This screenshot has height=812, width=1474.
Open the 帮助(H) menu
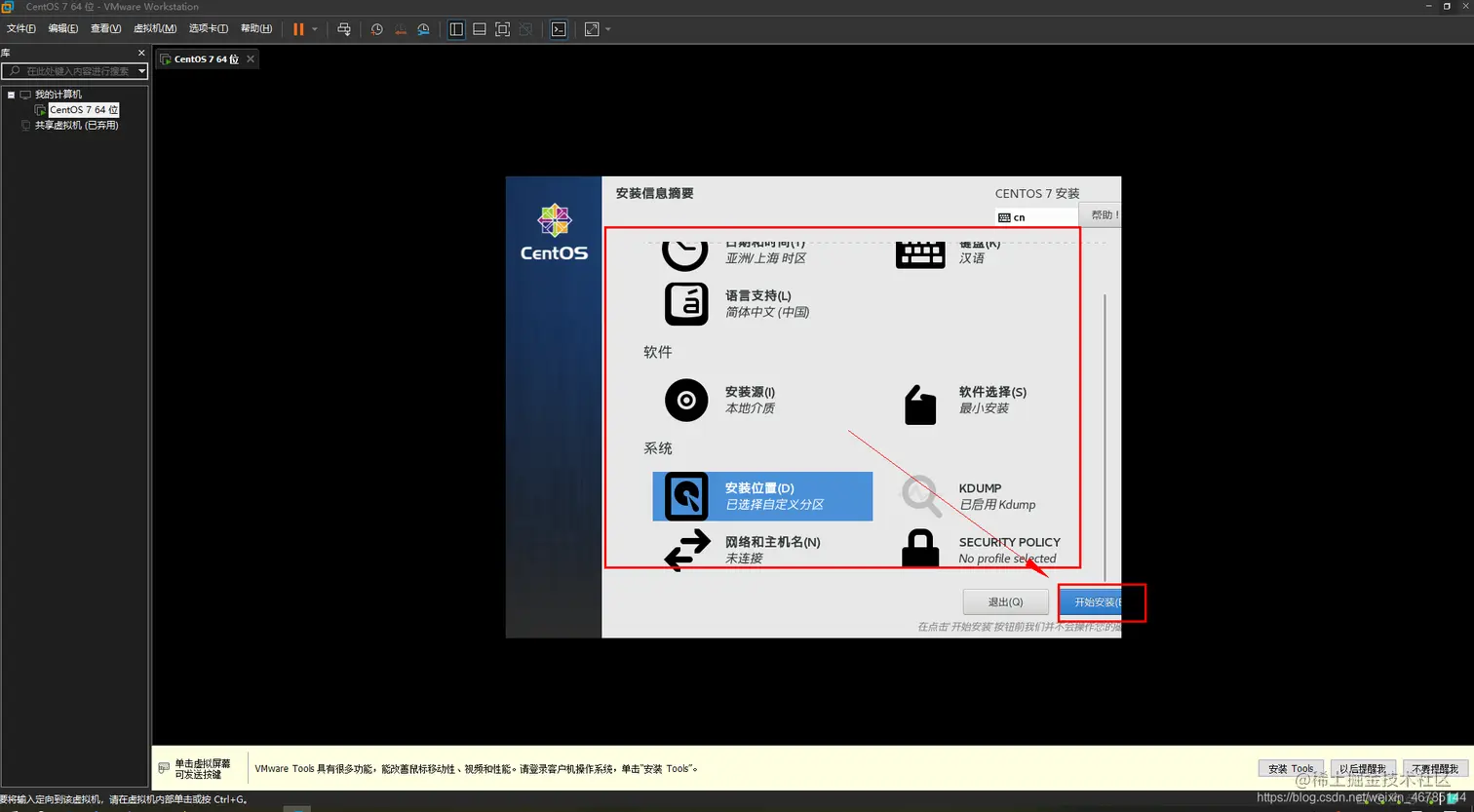pos(256,28)
